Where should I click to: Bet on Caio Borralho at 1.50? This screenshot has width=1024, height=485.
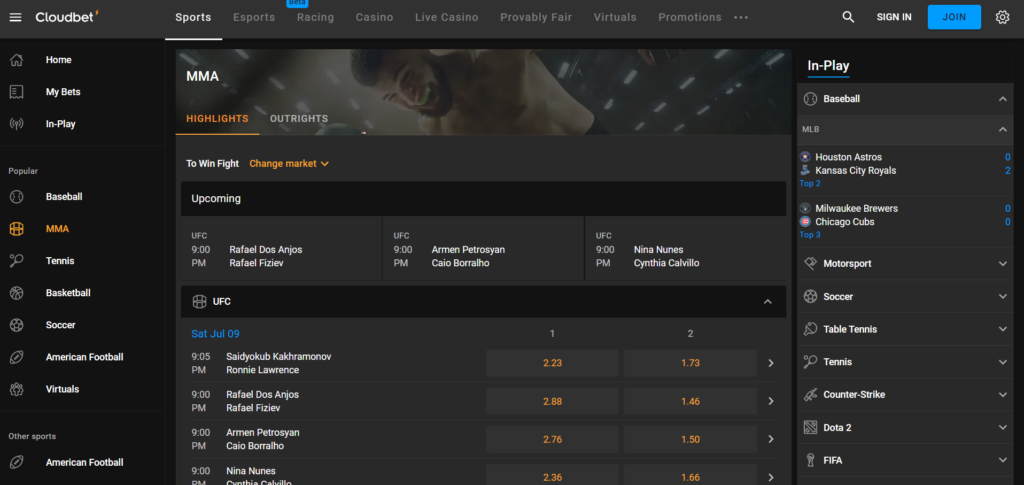[690, 439]
